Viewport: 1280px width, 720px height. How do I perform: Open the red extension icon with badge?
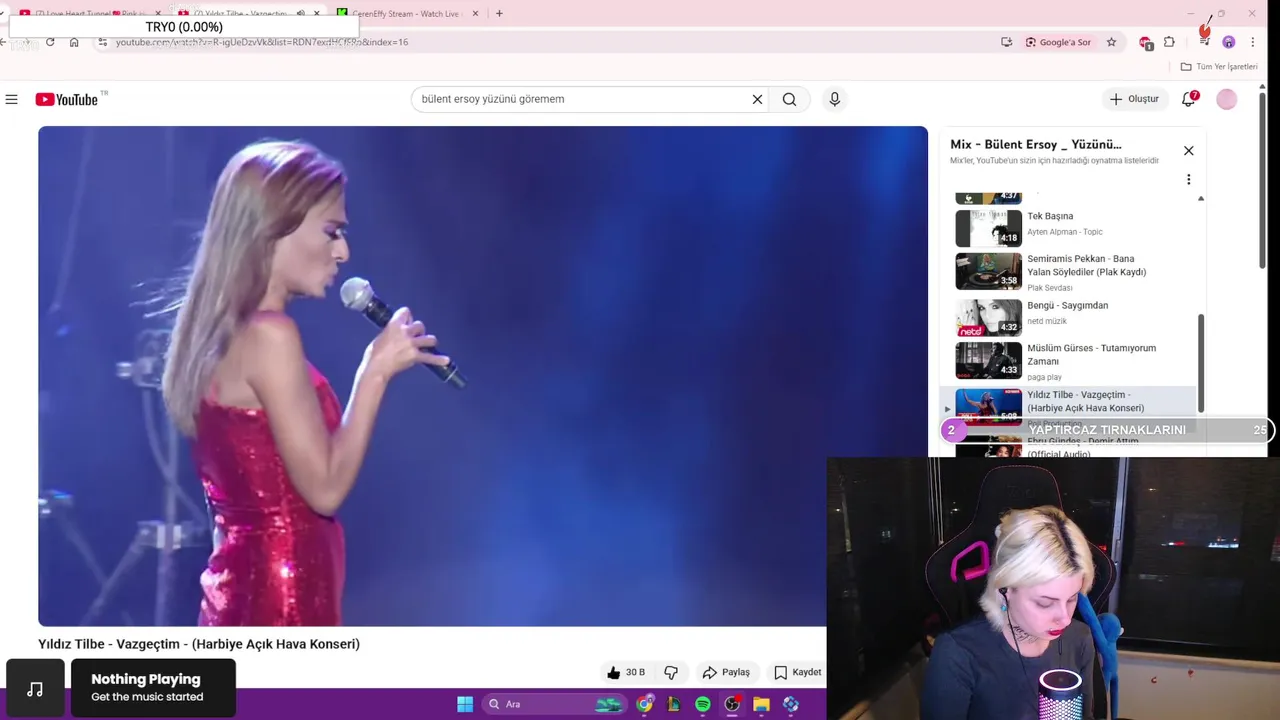[x=1146, y=42]
